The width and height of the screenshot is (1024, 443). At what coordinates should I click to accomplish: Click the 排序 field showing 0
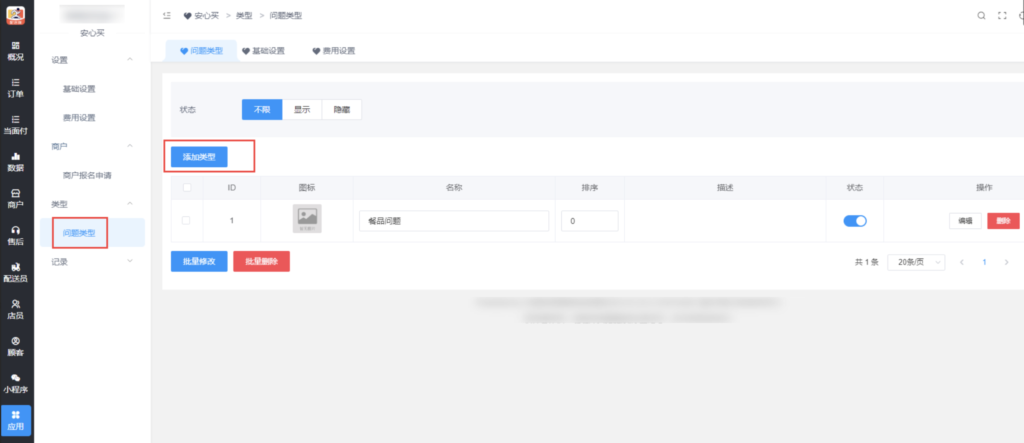(590, 221)
